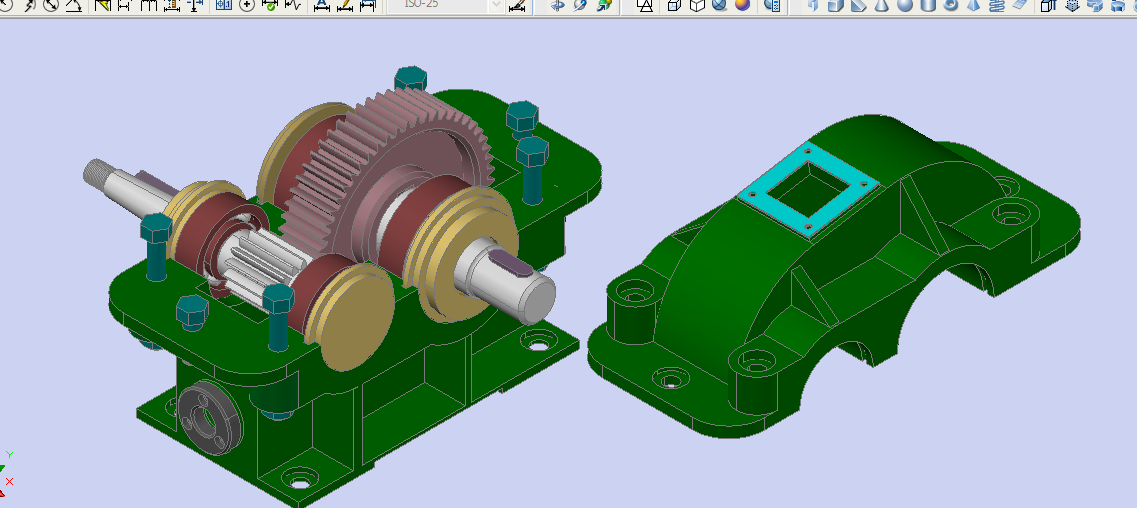Switch to Conceptual visual style

click(x=742, y=4)
